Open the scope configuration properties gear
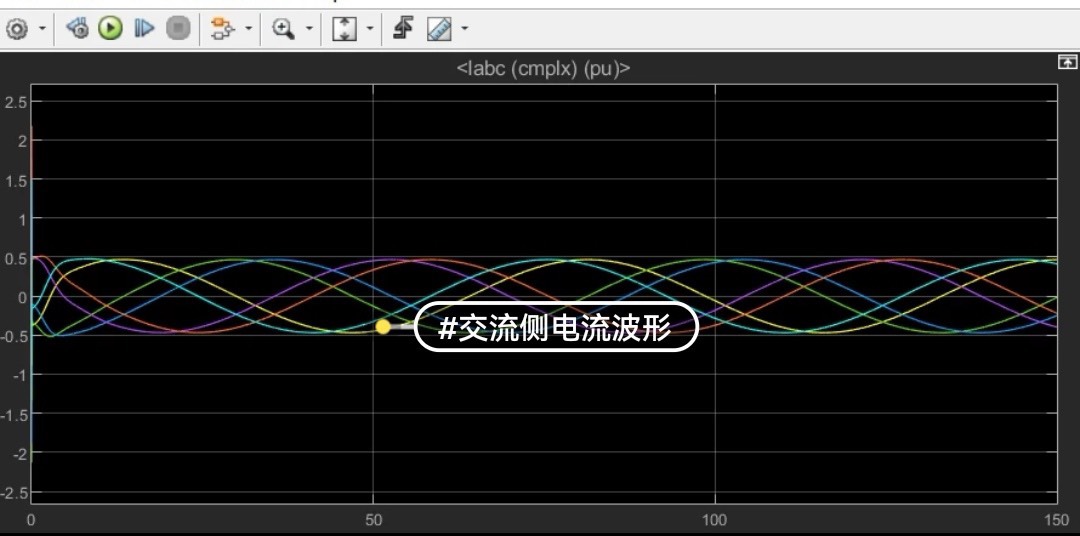This screenshot has height=536, width=1080. (16, 28)
